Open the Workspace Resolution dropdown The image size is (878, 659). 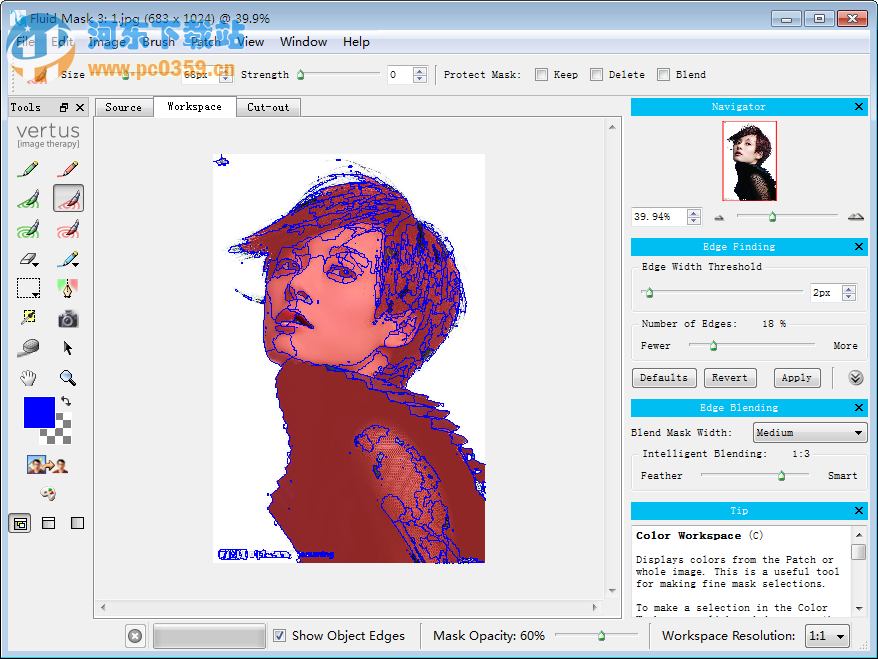(826, 635)
